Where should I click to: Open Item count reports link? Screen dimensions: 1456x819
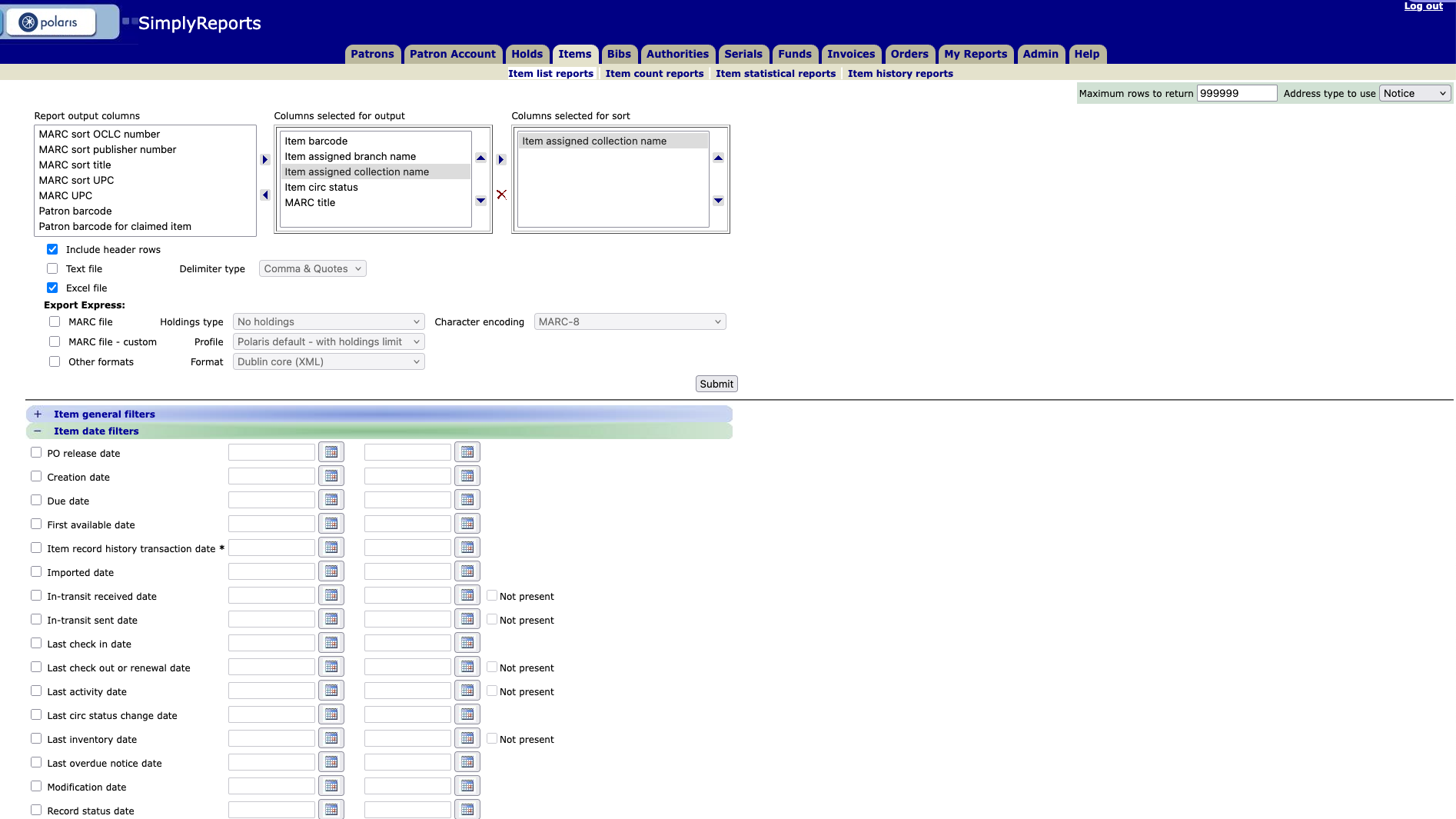(x=654, y=74)
